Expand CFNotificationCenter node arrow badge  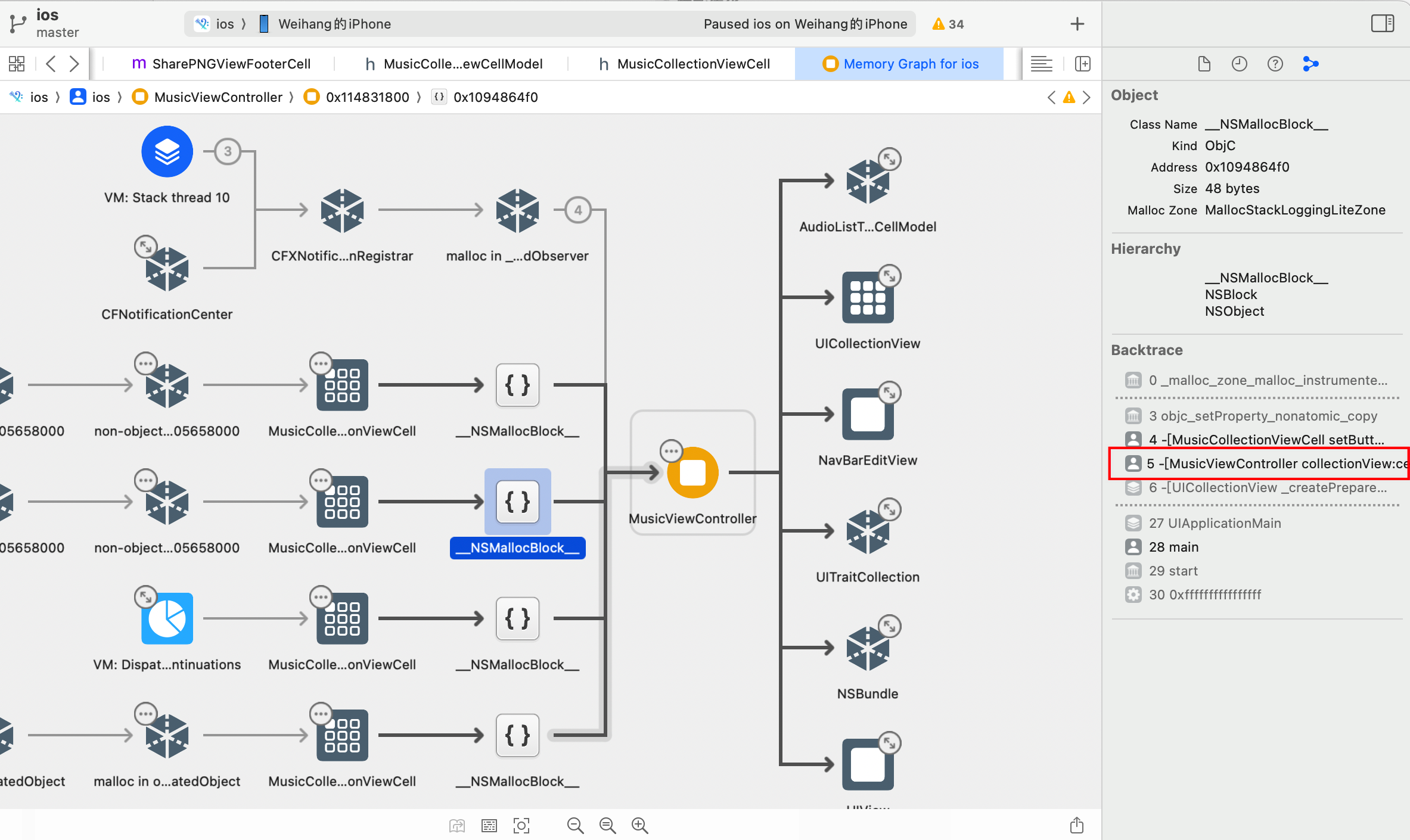click(x=145, y=247)
